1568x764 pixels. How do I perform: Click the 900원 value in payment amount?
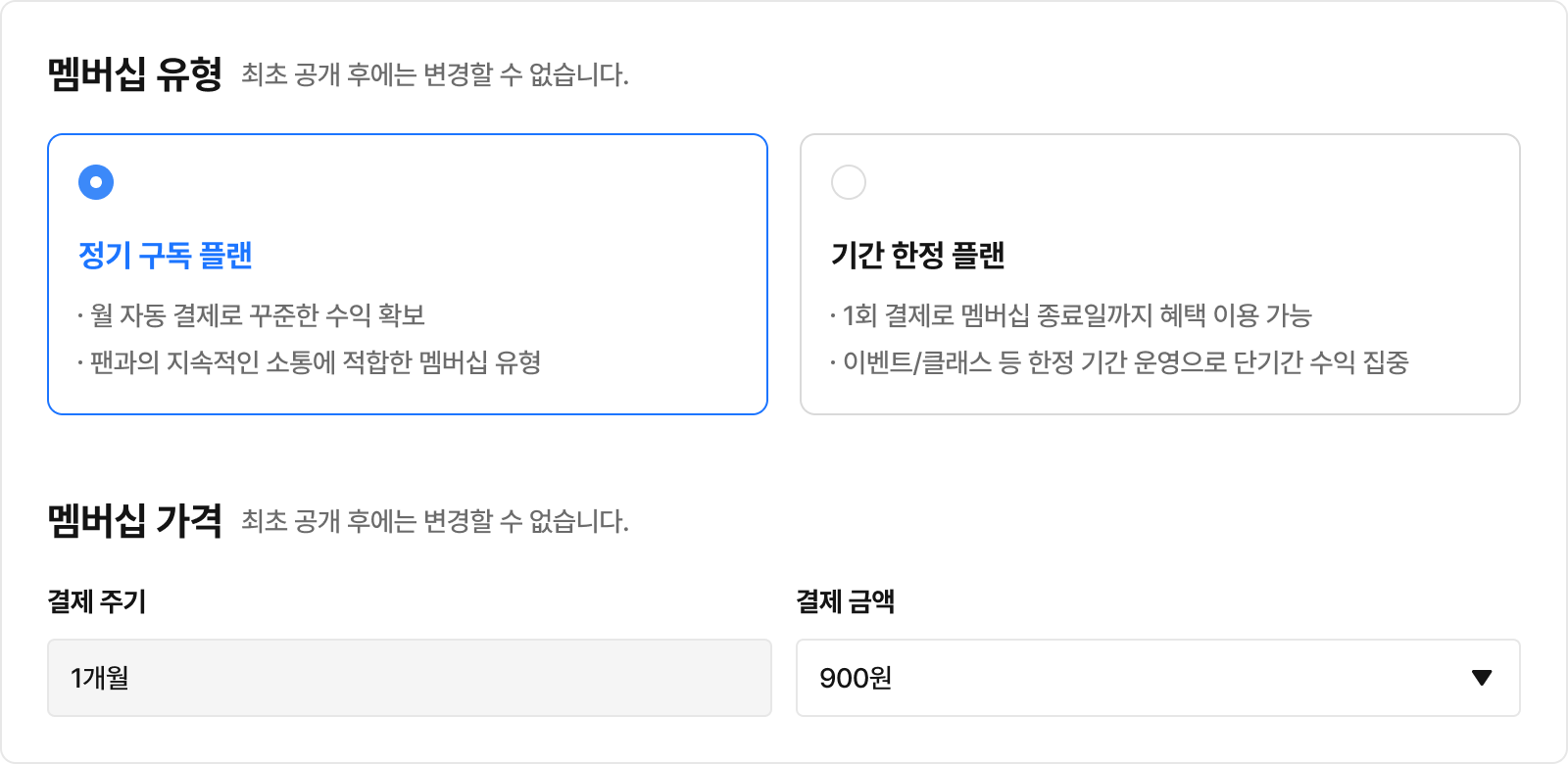(856, 678)
